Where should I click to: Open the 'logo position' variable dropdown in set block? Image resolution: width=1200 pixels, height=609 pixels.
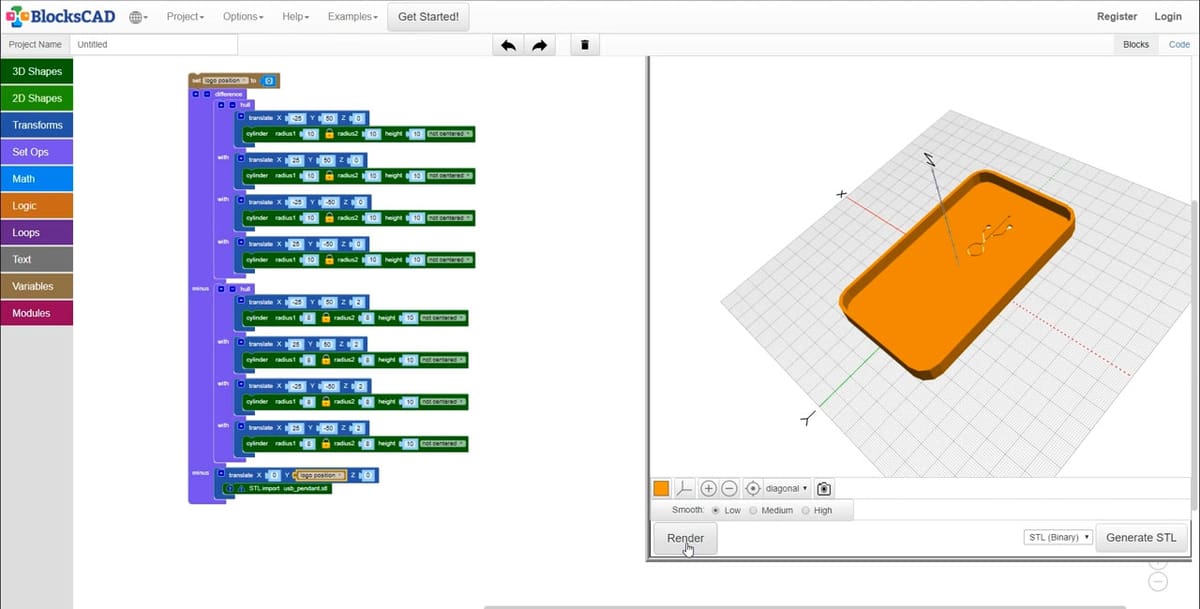coord(225,81)
